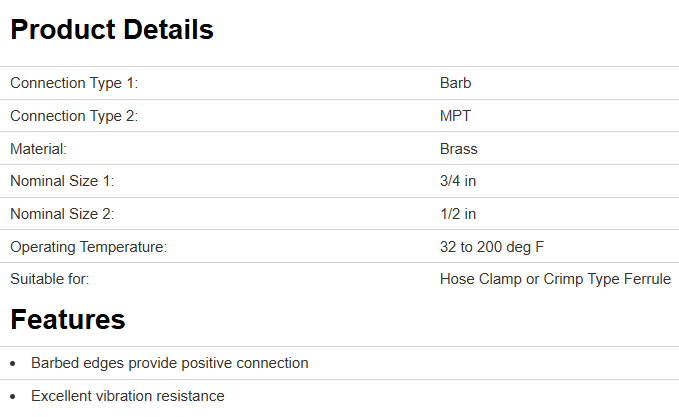This screenshot has height=417, width=679.
Task: Click the Connection Type 2 label
Action: tap(74, 116)
